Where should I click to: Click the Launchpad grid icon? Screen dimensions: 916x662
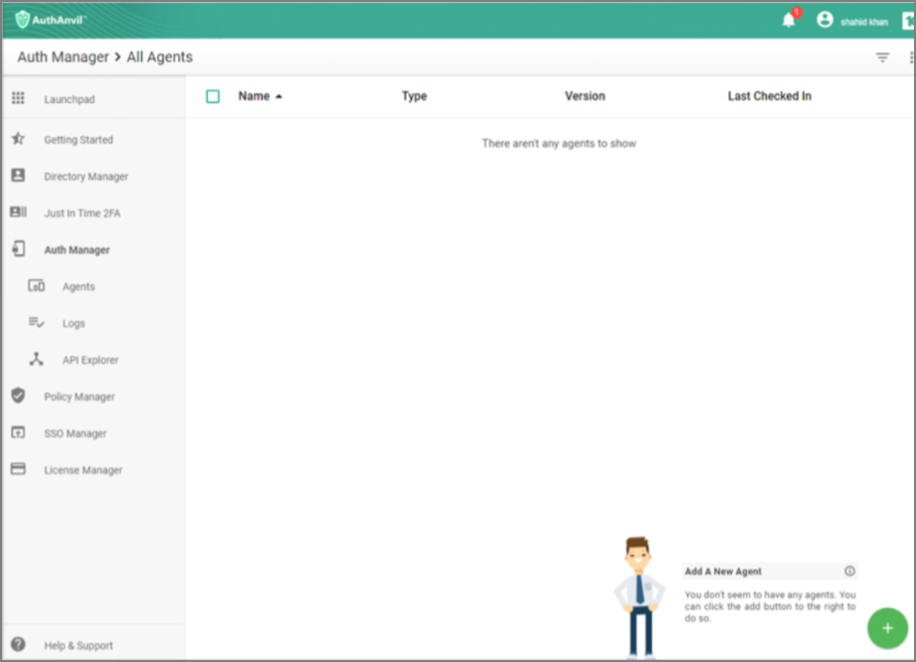point(18,98)
